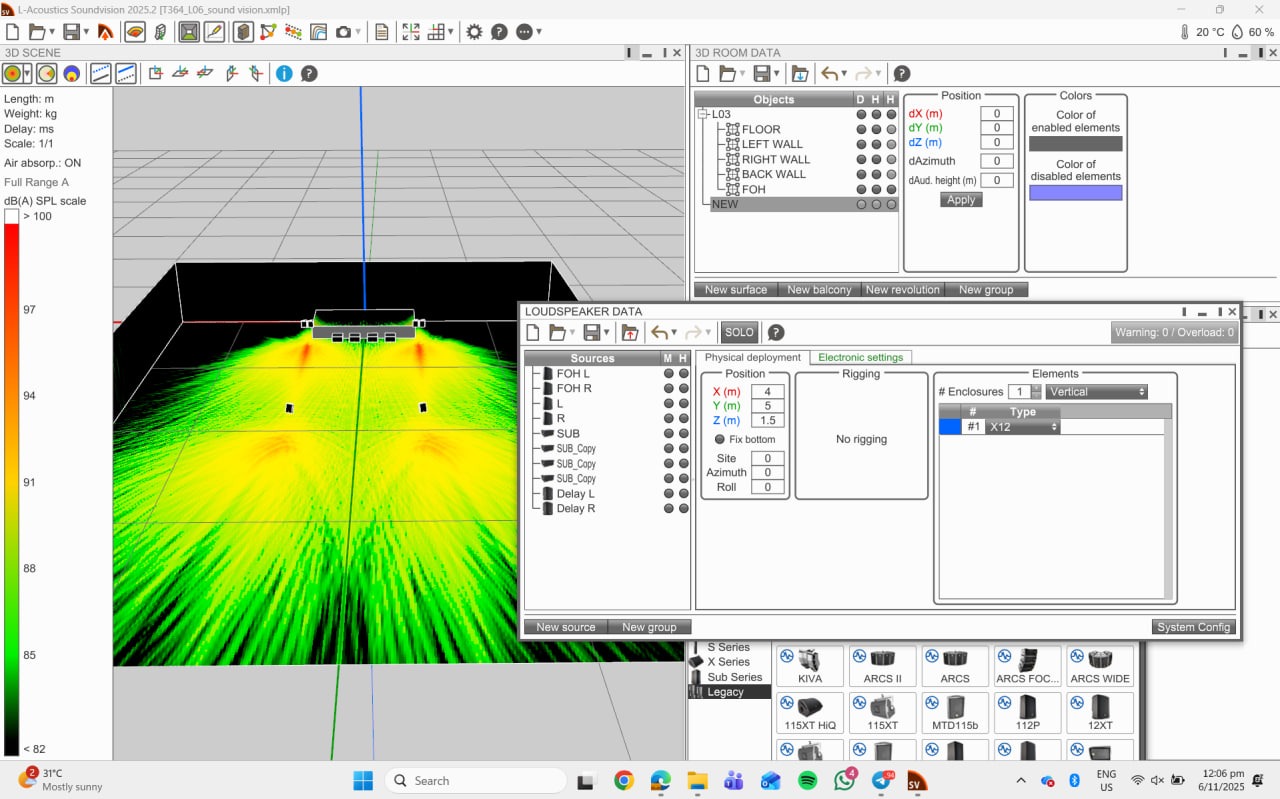
Task: Open the report document icon in main toolbar
Action: click(382, 32)
